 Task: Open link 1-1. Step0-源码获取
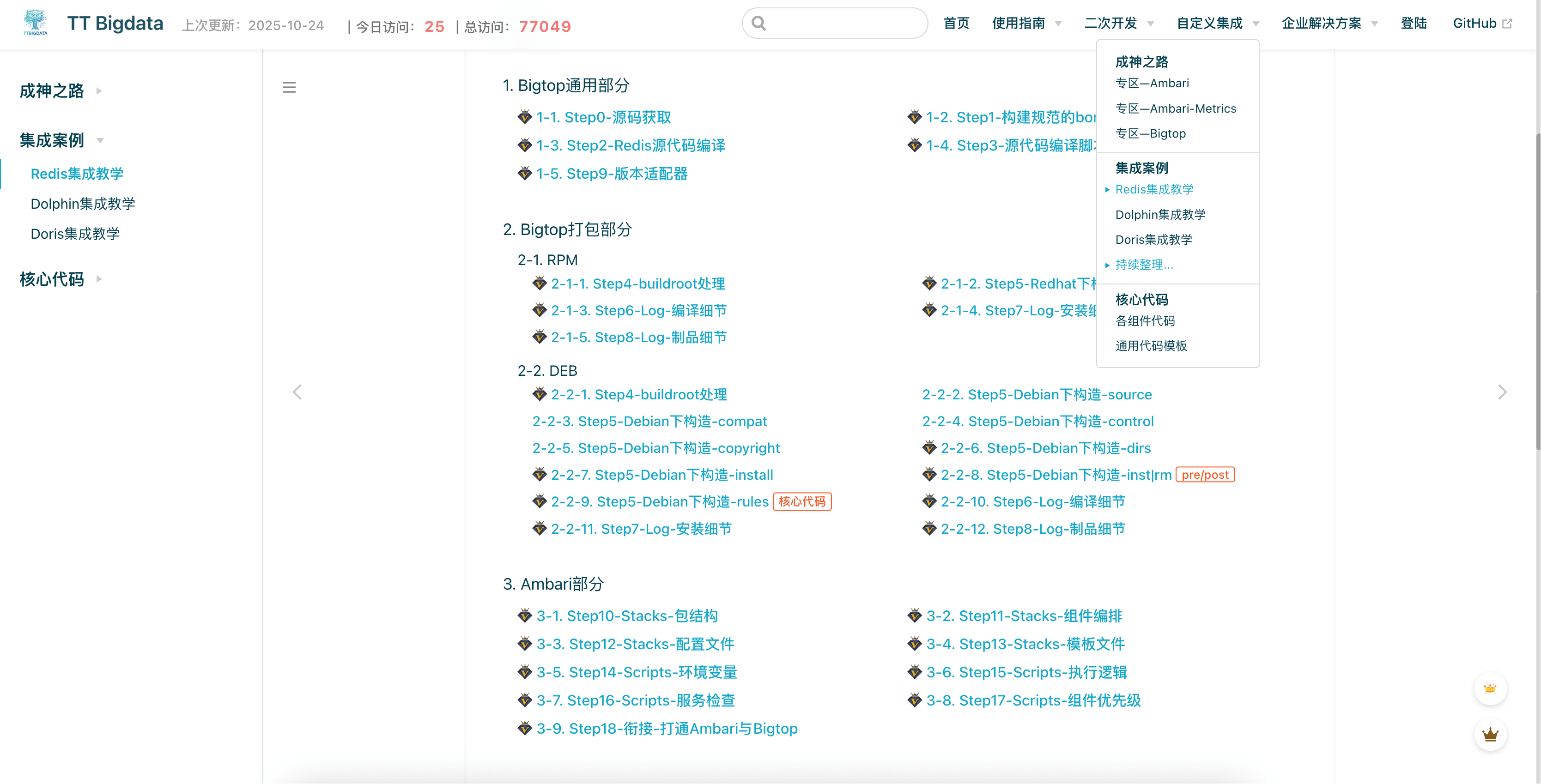point(603,117)
